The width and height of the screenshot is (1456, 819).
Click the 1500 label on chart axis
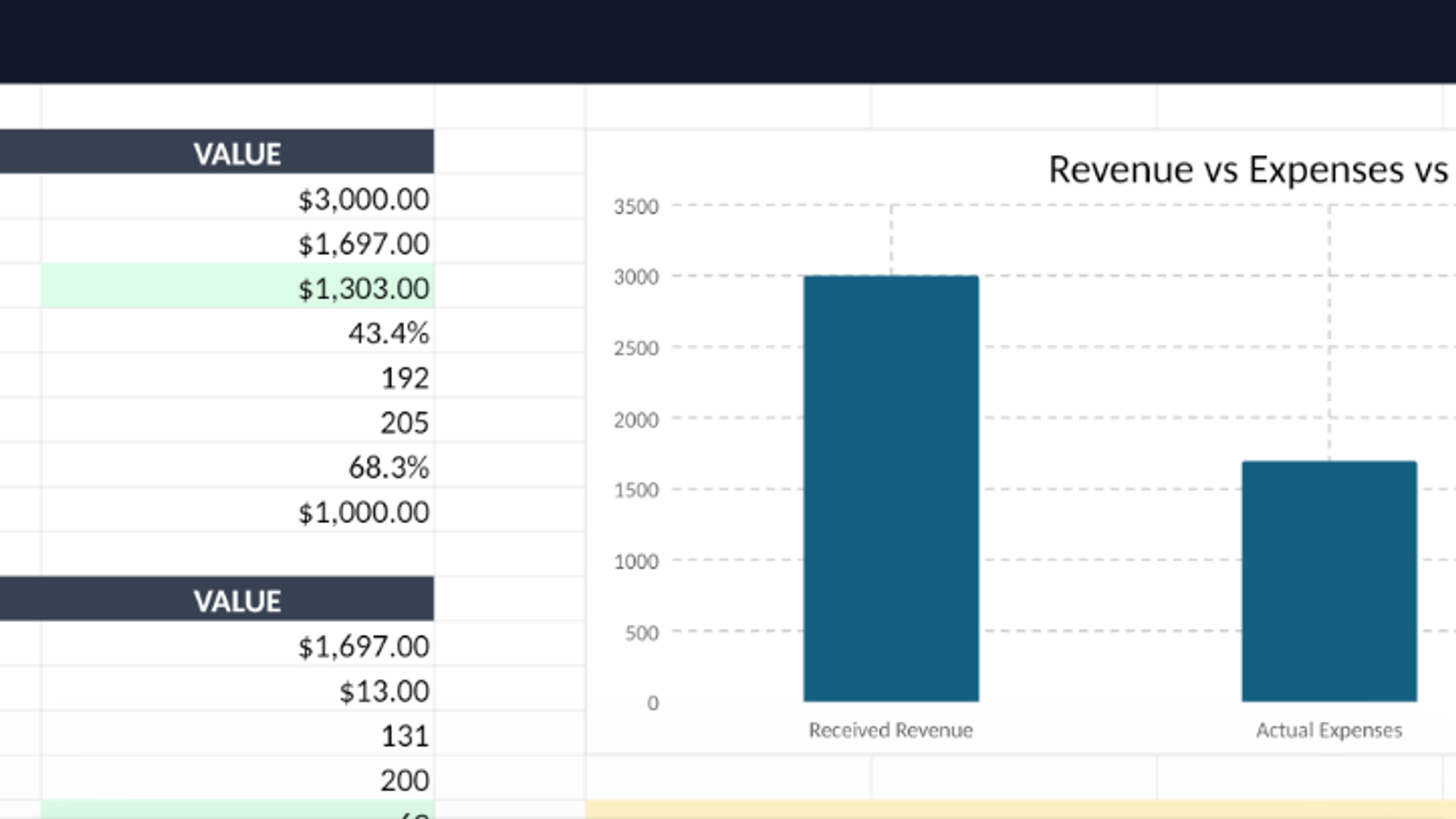(x=636, y=490)
